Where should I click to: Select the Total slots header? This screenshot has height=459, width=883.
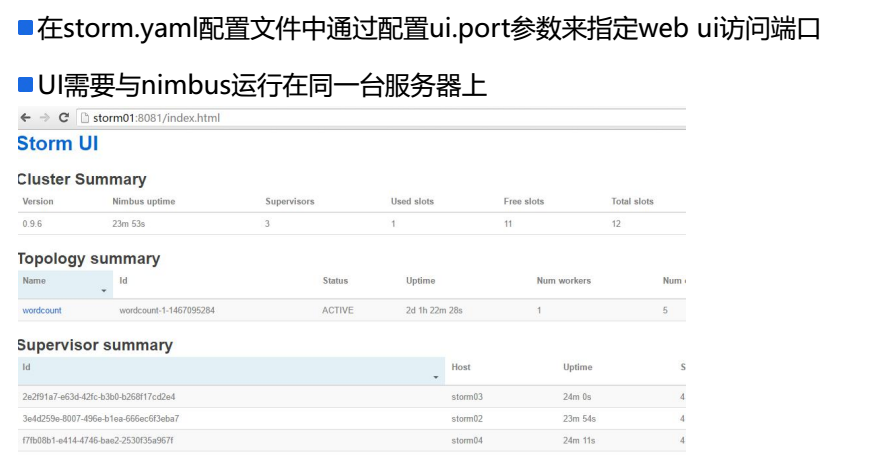[632, 201]
